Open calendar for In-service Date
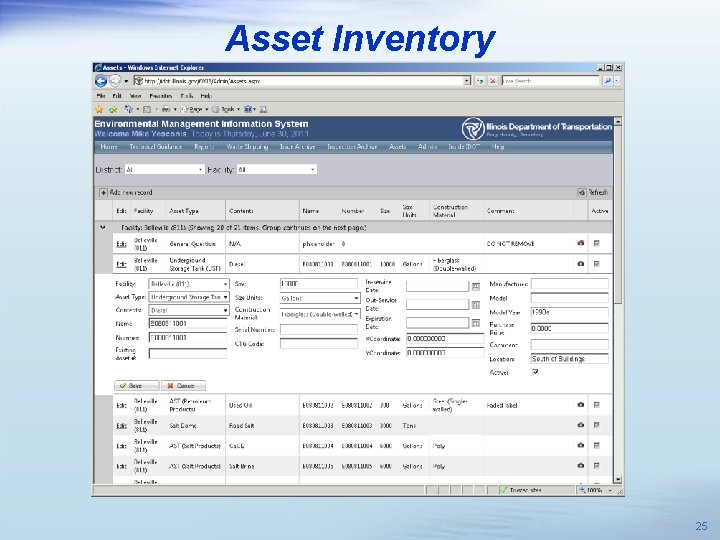Viewport: 720px width, 540px height. 476,287
